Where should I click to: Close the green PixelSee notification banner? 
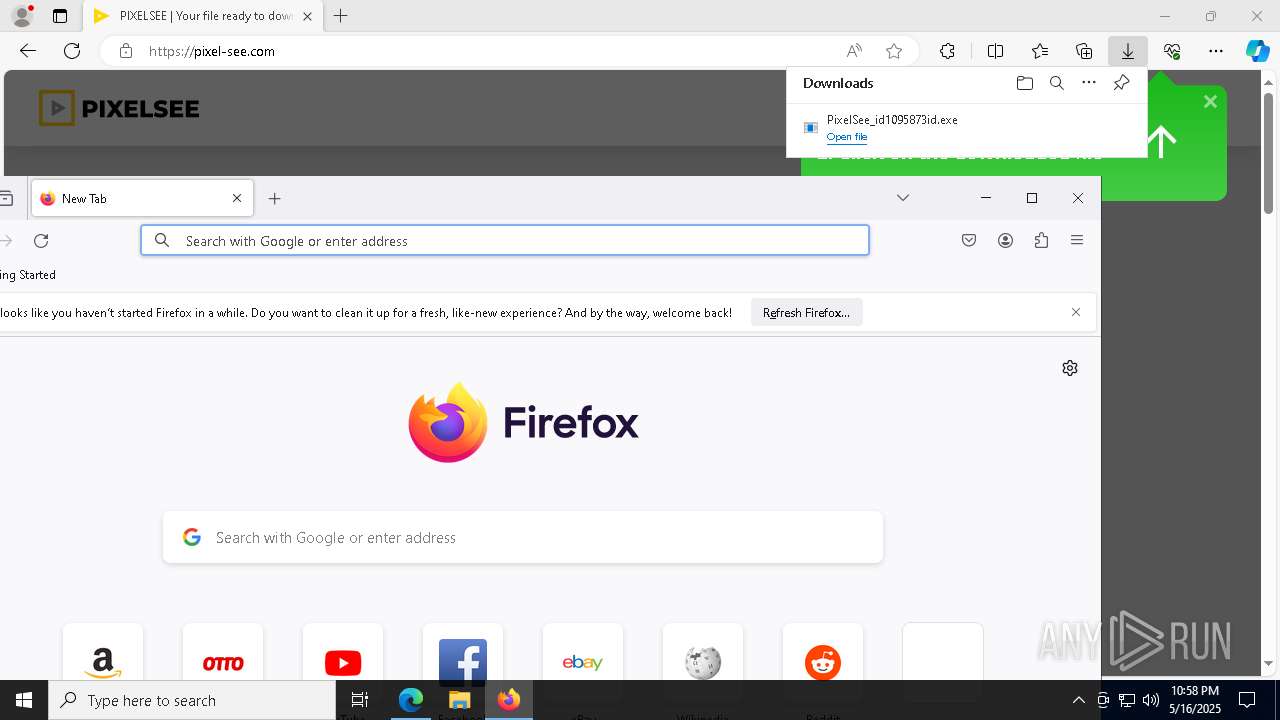[1210, 102]
